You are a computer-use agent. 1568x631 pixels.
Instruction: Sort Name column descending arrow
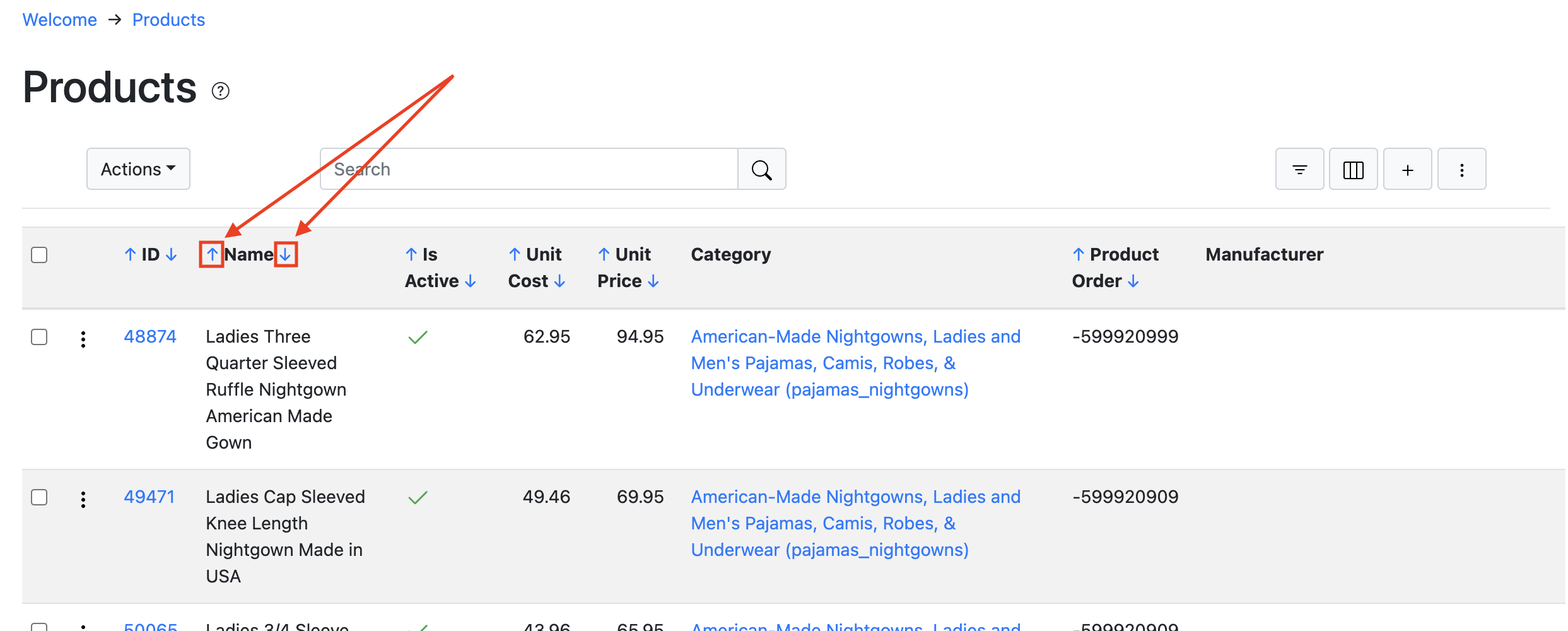(x=286, y=254)
